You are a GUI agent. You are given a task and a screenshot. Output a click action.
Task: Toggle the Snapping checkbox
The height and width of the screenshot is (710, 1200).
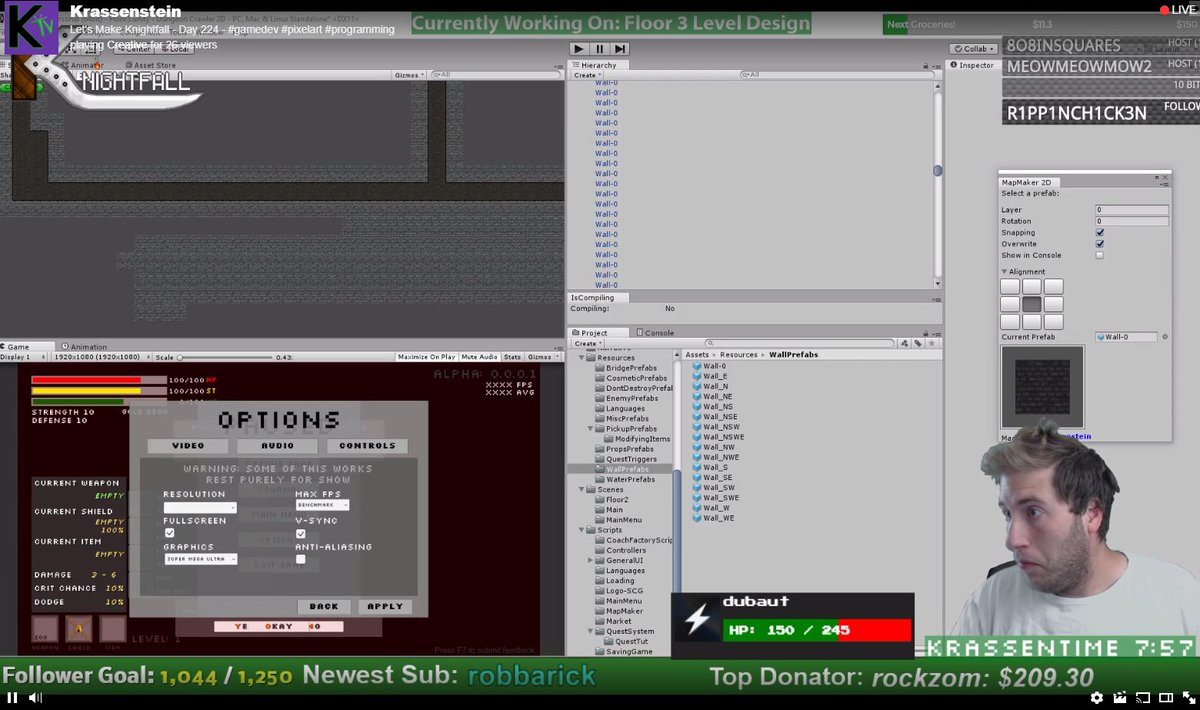(1100, 232)
